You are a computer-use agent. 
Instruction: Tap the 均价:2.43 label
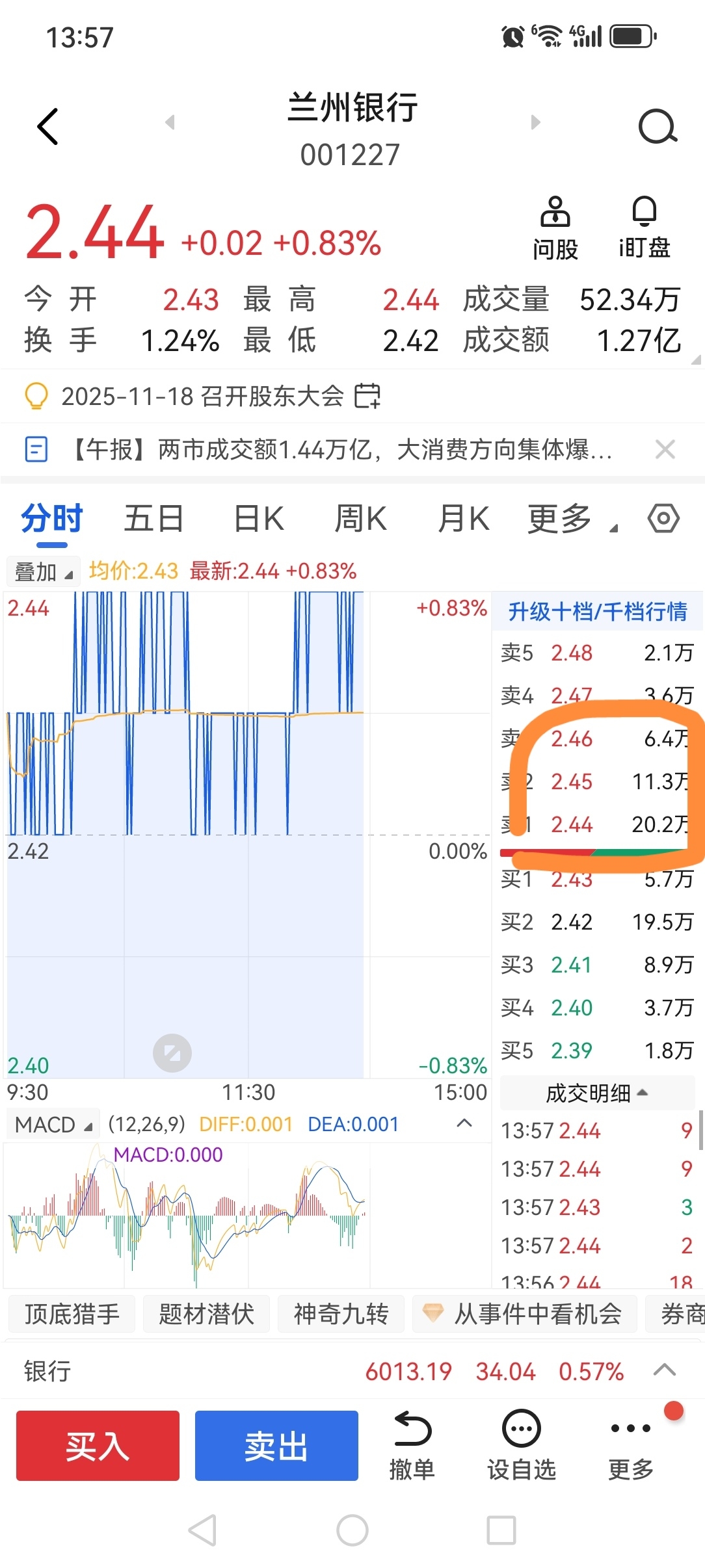click(x=133, y=571)
